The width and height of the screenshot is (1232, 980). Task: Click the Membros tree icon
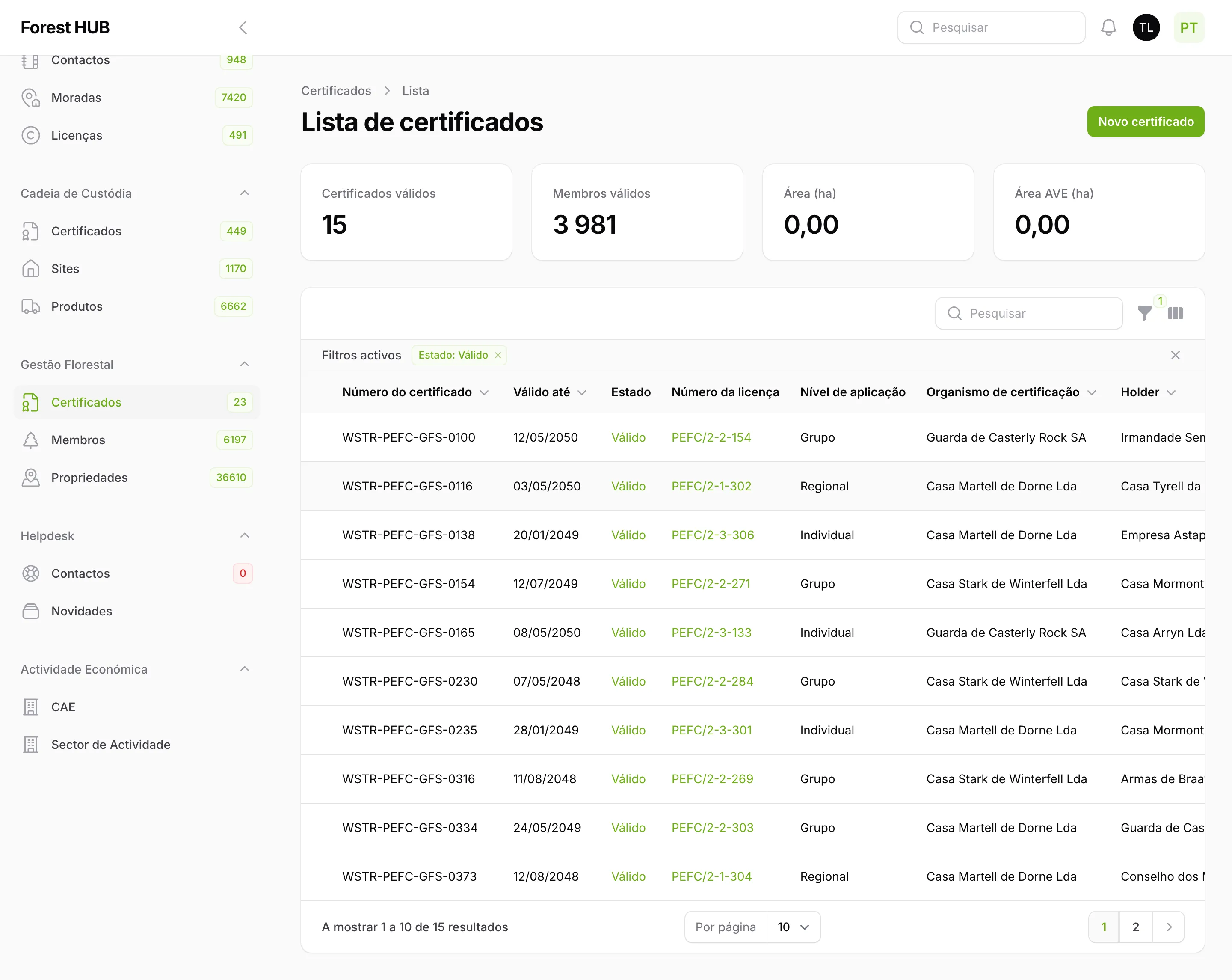(31, 440)
